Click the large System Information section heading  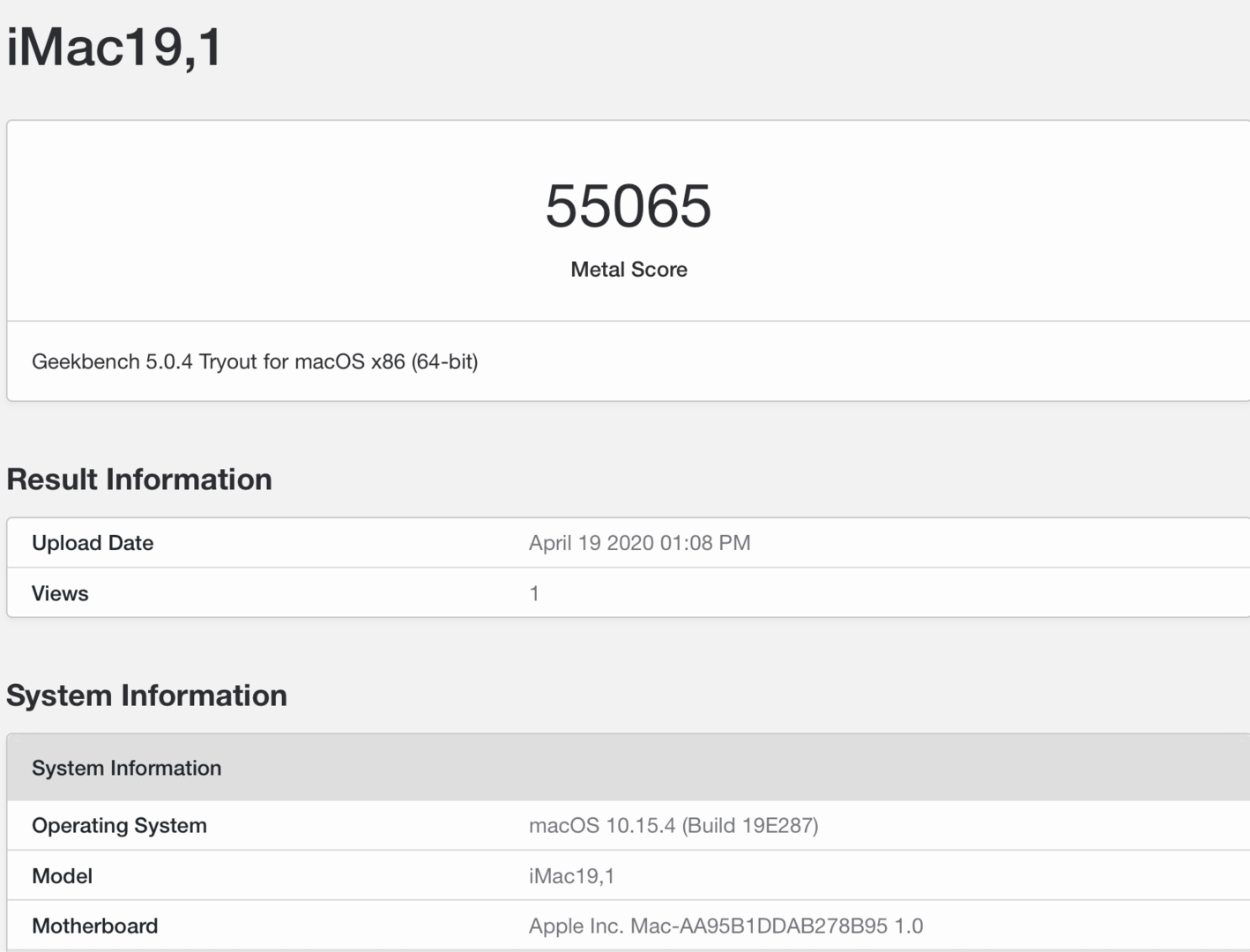(146, 695)
